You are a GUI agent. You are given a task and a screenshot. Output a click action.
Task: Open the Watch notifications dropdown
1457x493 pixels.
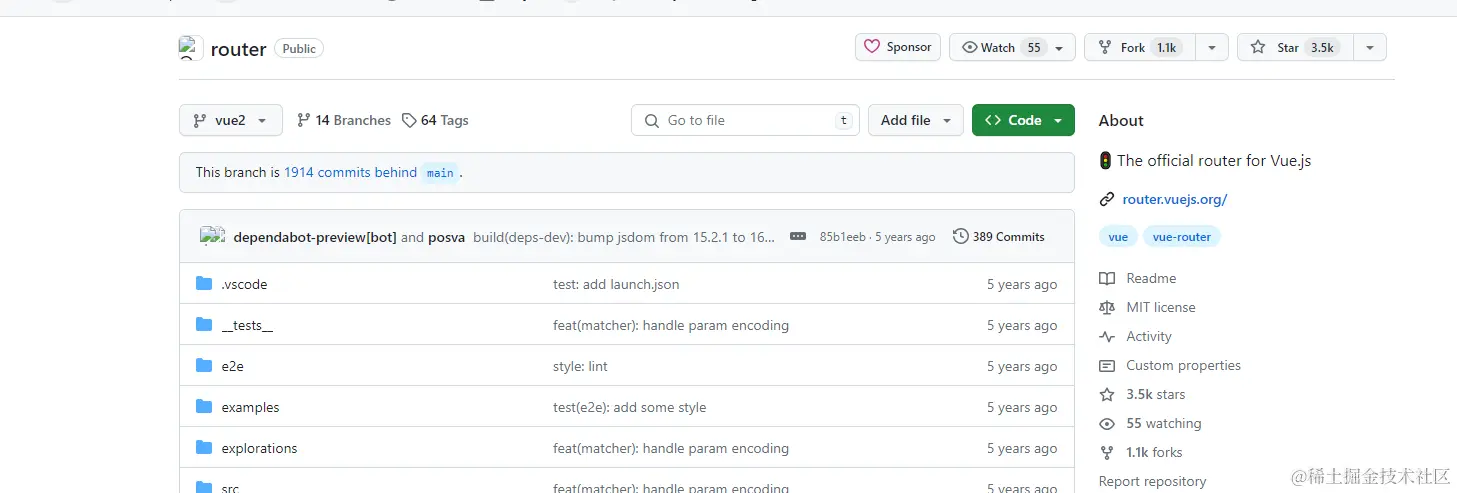point(1012,47)
